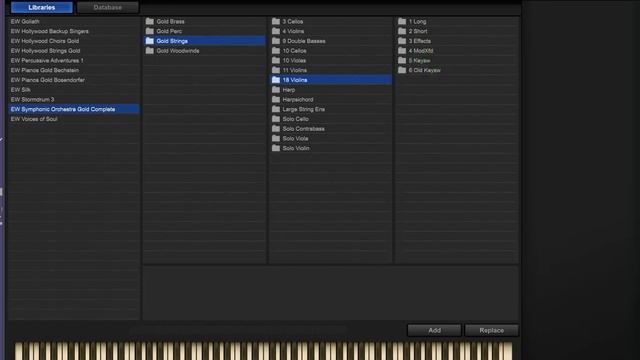The width and height of the screenshot is (640, 360).
Task: Select EW Hollywood Choirs Gold library
Action: pos(74,41)
